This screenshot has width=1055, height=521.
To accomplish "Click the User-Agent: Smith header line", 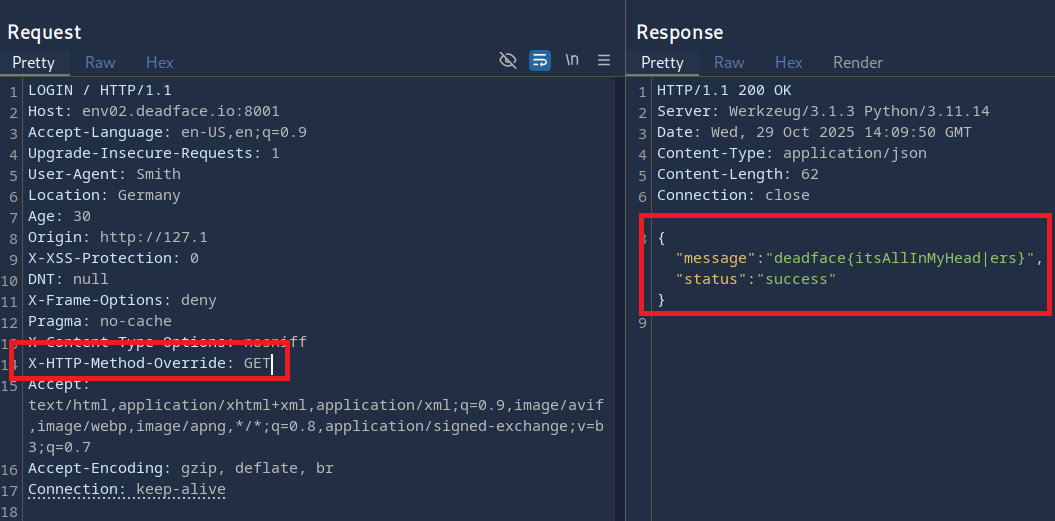I will click(x=104, y=174).
